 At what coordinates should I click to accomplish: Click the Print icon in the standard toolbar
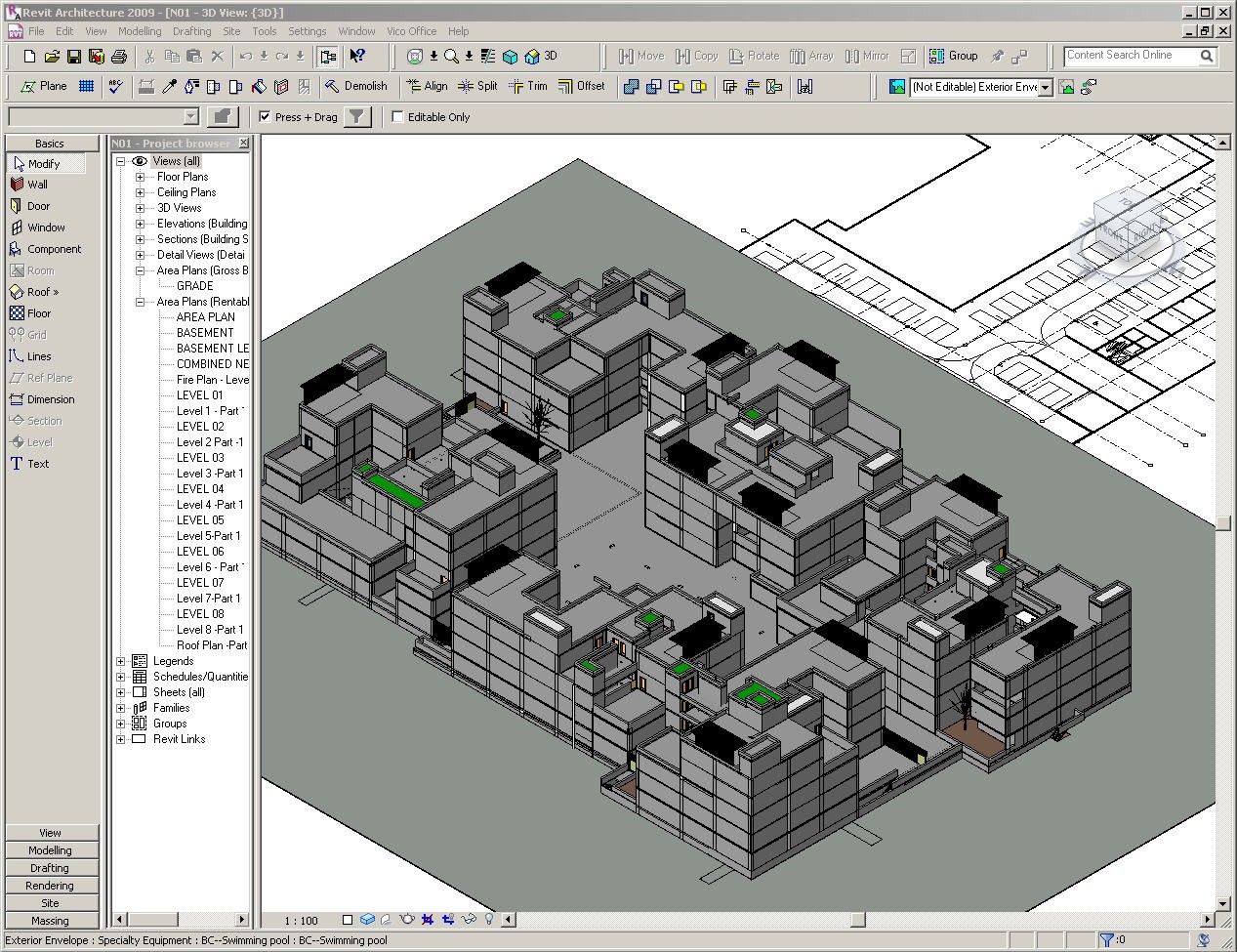(x=119, y=57)
